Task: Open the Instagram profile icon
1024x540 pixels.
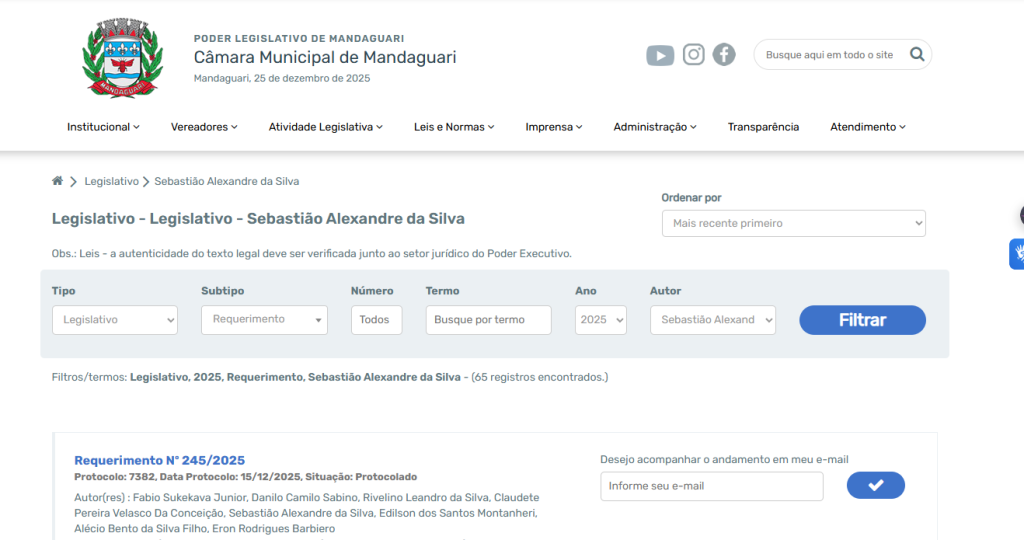Action: [694, 55]
